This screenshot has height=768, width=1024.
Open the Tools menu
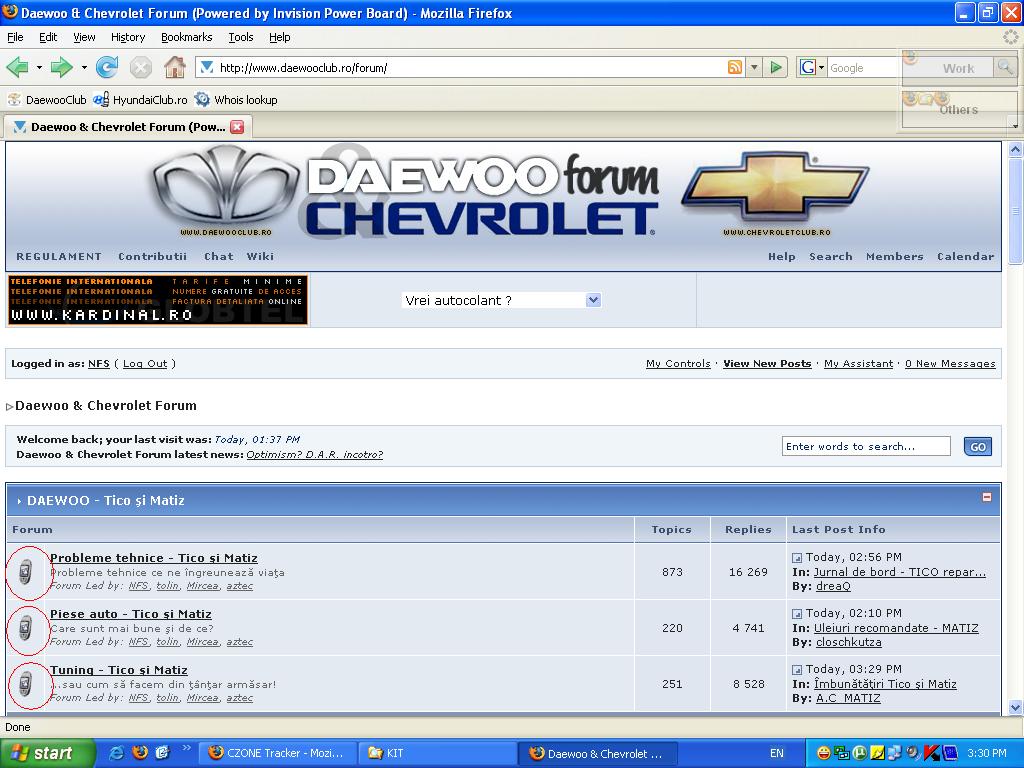240,37
